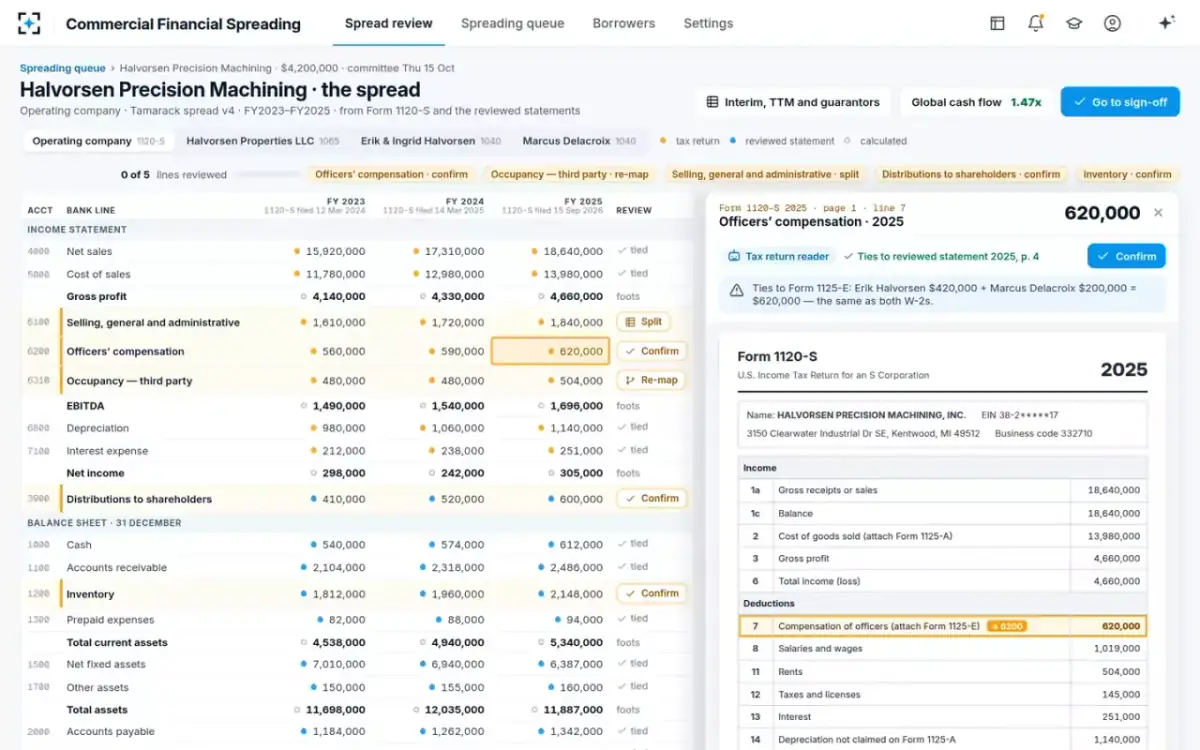The image size is (1200, 750).
Task: Click Accounts payable FY 2023 value 1,184,000
Action: pos(339,731)
